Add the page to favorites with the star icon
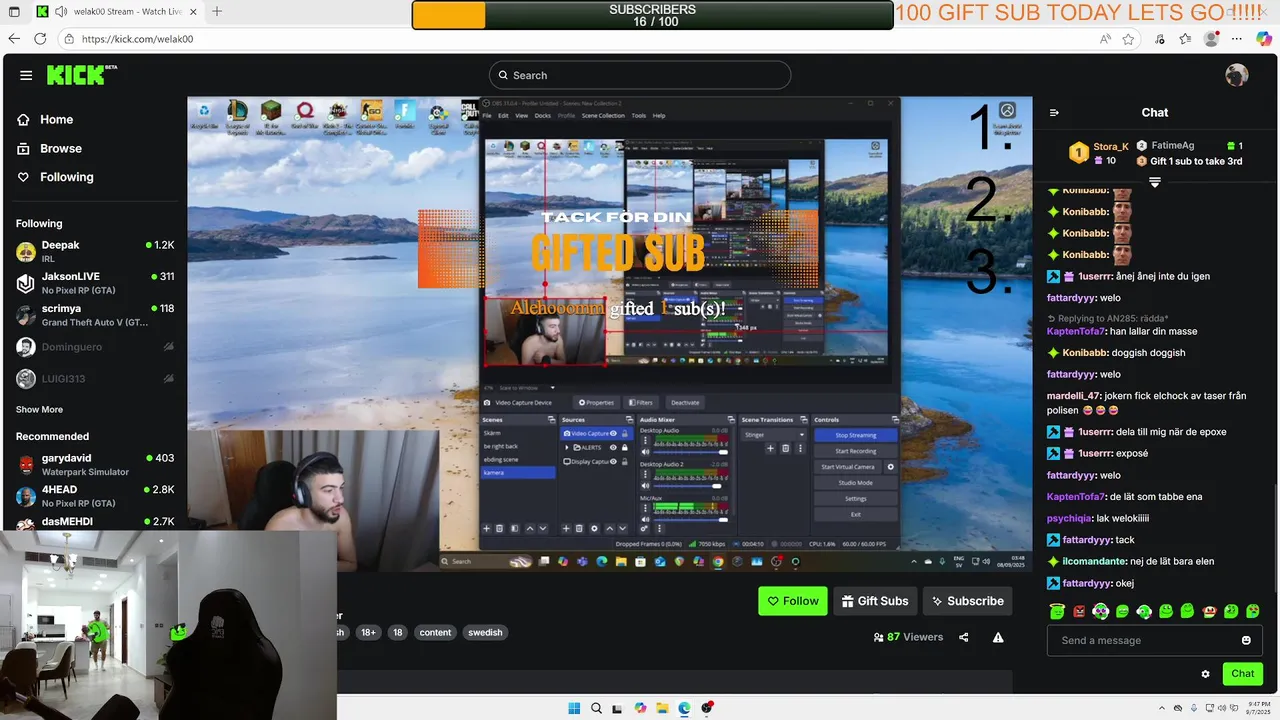Viewport: 1280px width, 720px height. 1128,39
